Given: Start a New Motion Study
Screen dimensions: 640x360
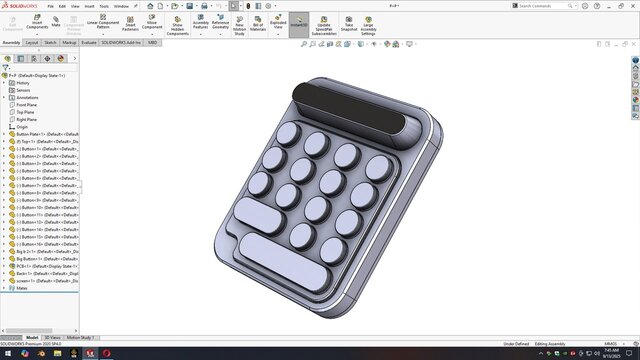Looking at the screenshot, I should (x=240, y=26).
